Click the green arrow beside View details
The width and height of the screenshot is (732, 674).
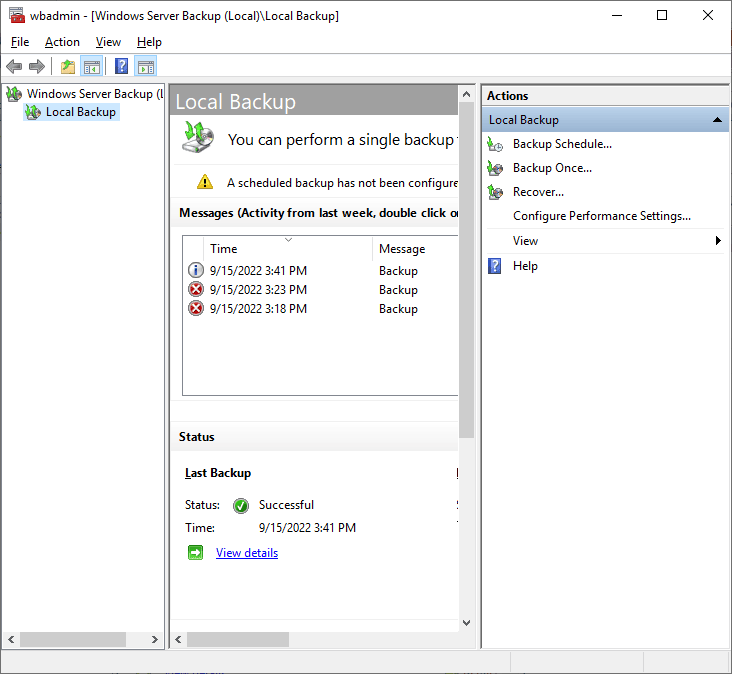196,553
